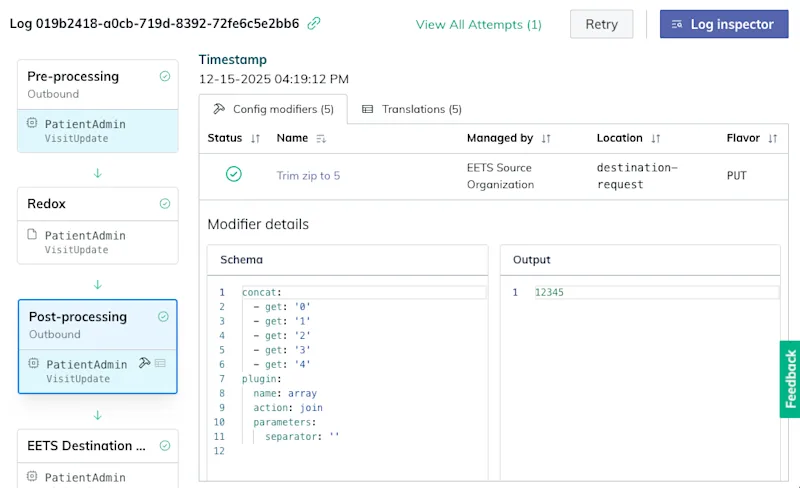800x488 pixels.
Task: Click the PUT flavor cell
Action: tap(736, 176)
